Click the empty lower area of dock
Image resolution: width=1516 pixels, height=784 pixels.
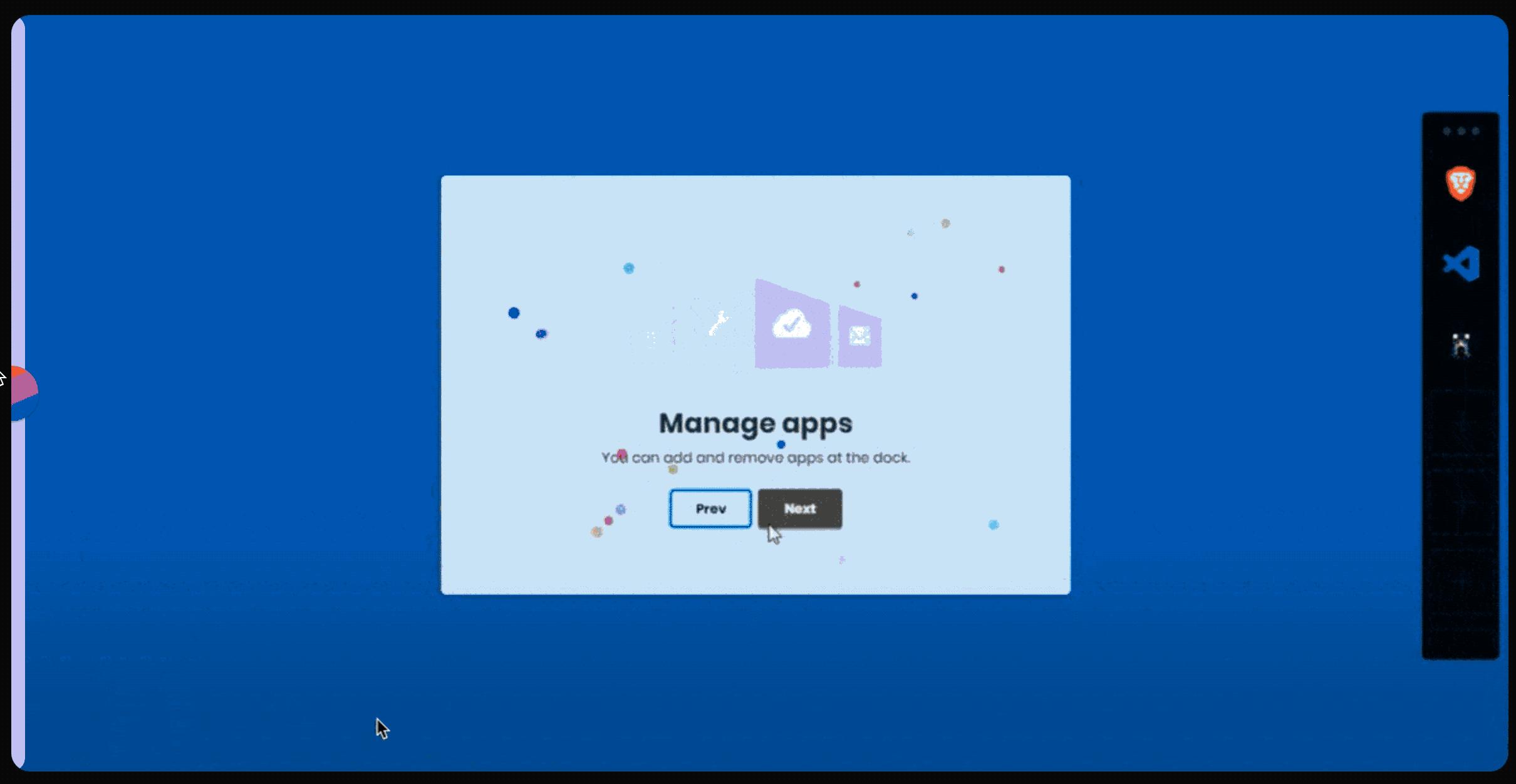[1460, 532]
